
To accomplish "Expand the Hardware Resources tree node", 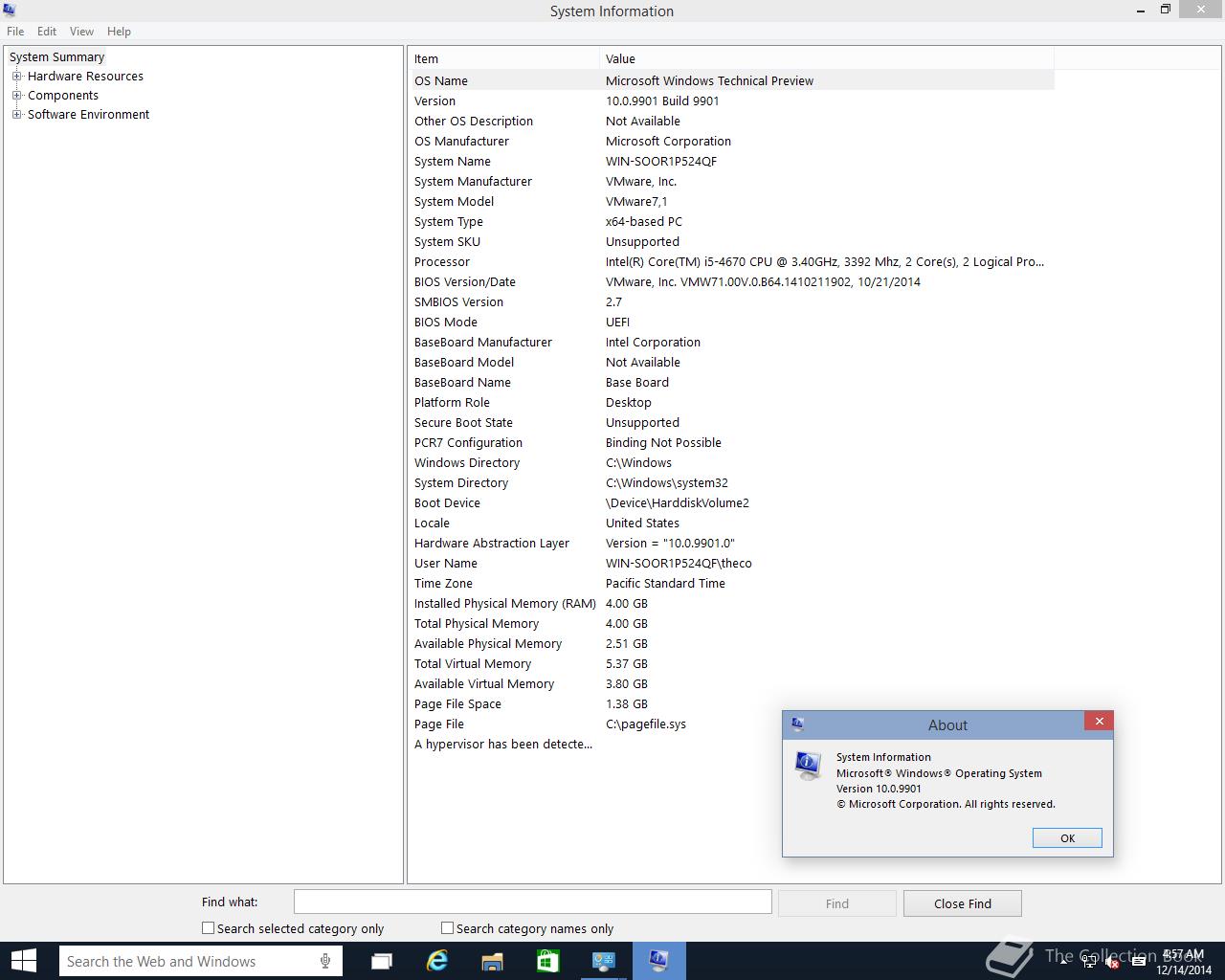I will (x=16, y=77).
